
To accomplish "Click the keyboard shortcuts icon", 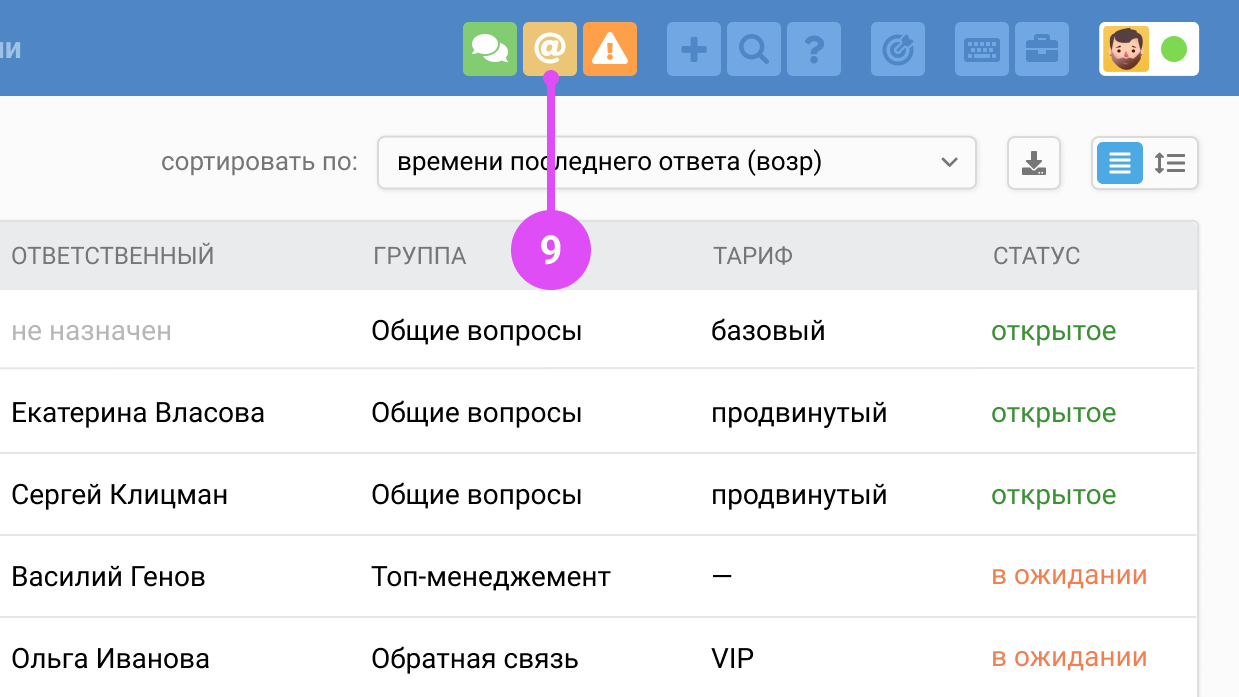I will coord(982,49).
